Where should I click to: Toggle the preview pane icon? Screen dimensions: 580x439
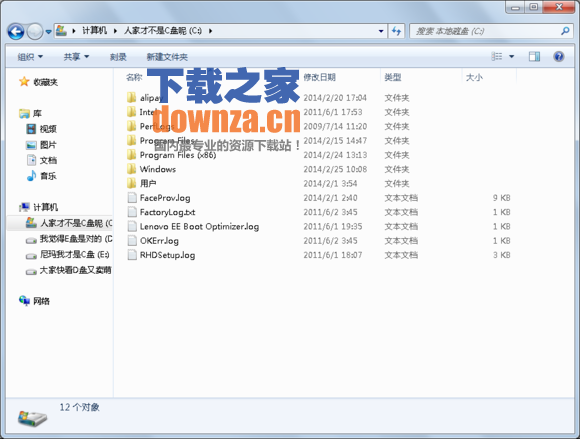click(x=534, y=56)
